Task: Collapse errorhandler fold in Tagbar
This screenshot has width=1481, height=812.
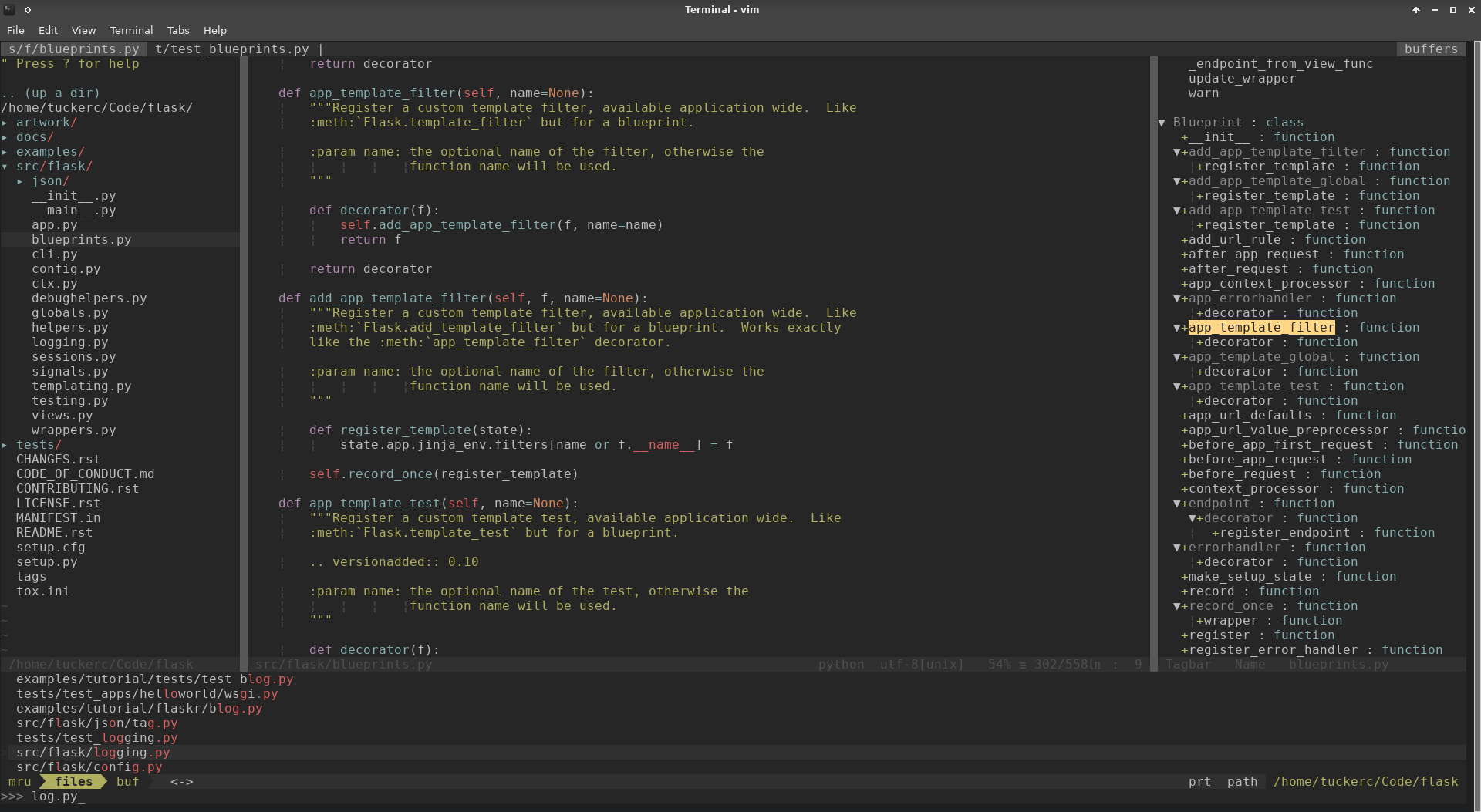Action: pos(1177,548)
